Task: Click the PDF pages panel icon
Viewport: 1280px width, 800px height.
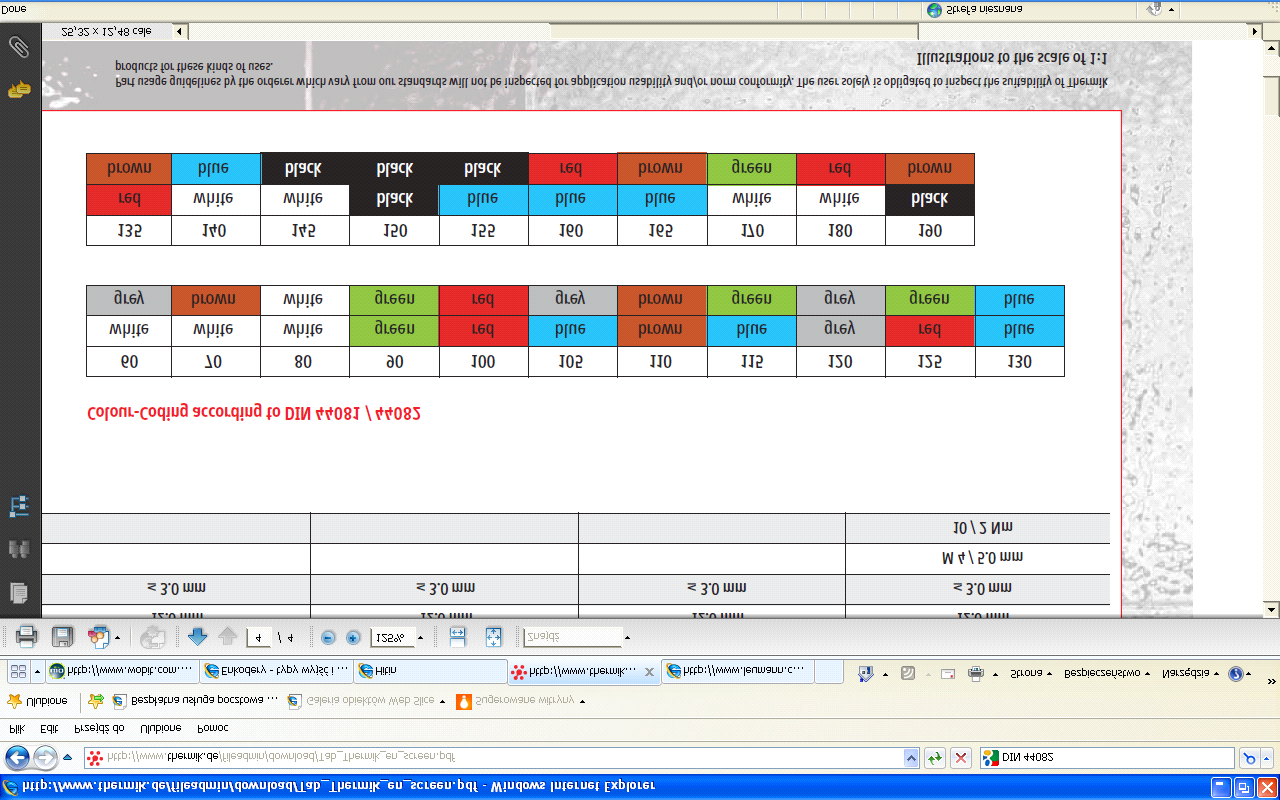Action: [18, 592]
